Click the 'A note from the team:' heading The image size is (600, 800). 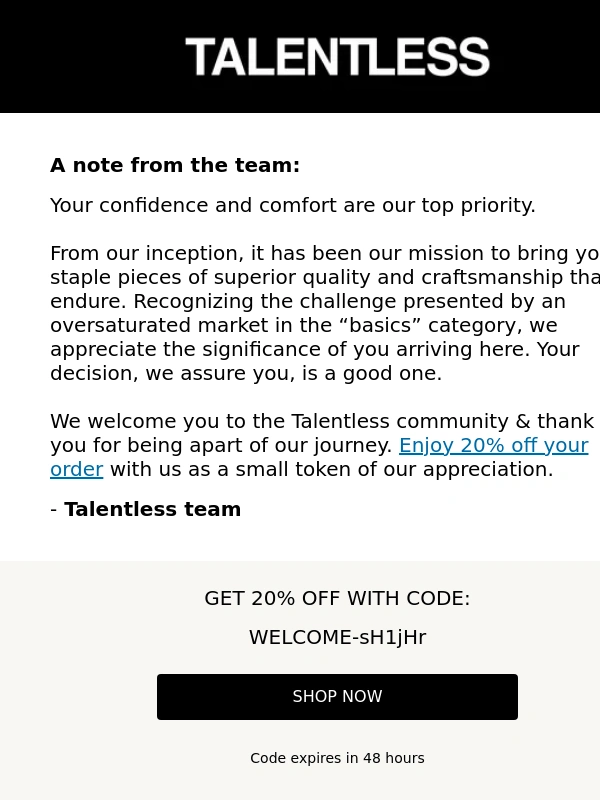pos(175,165)
